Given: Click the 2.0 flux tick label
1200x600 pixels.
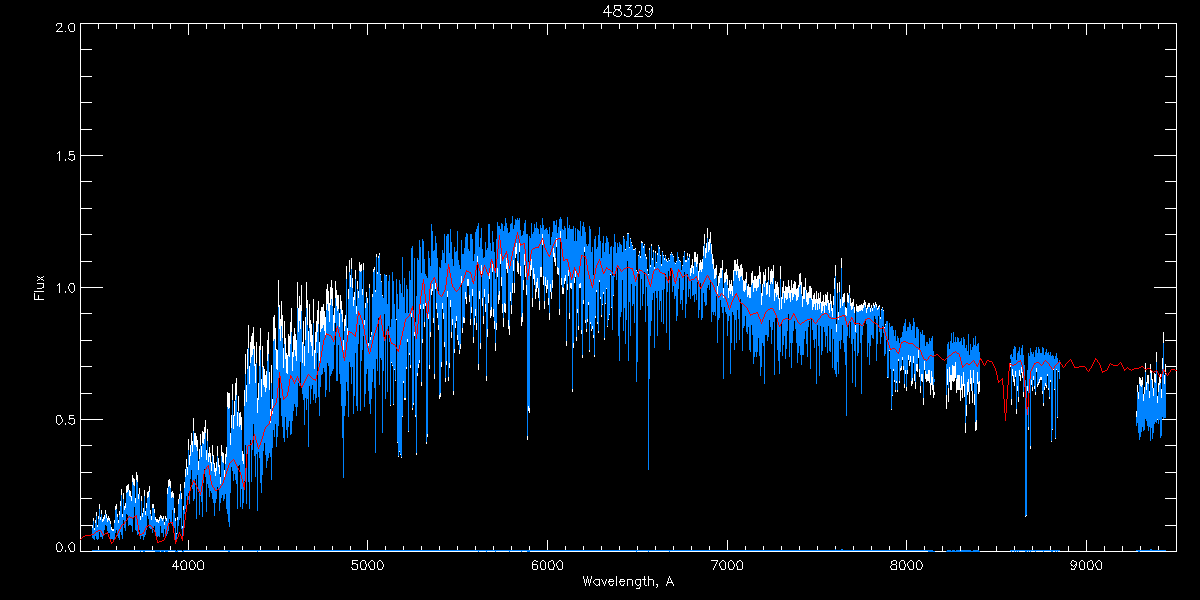Looking at the screenshot, I should (x=62, y=27).
